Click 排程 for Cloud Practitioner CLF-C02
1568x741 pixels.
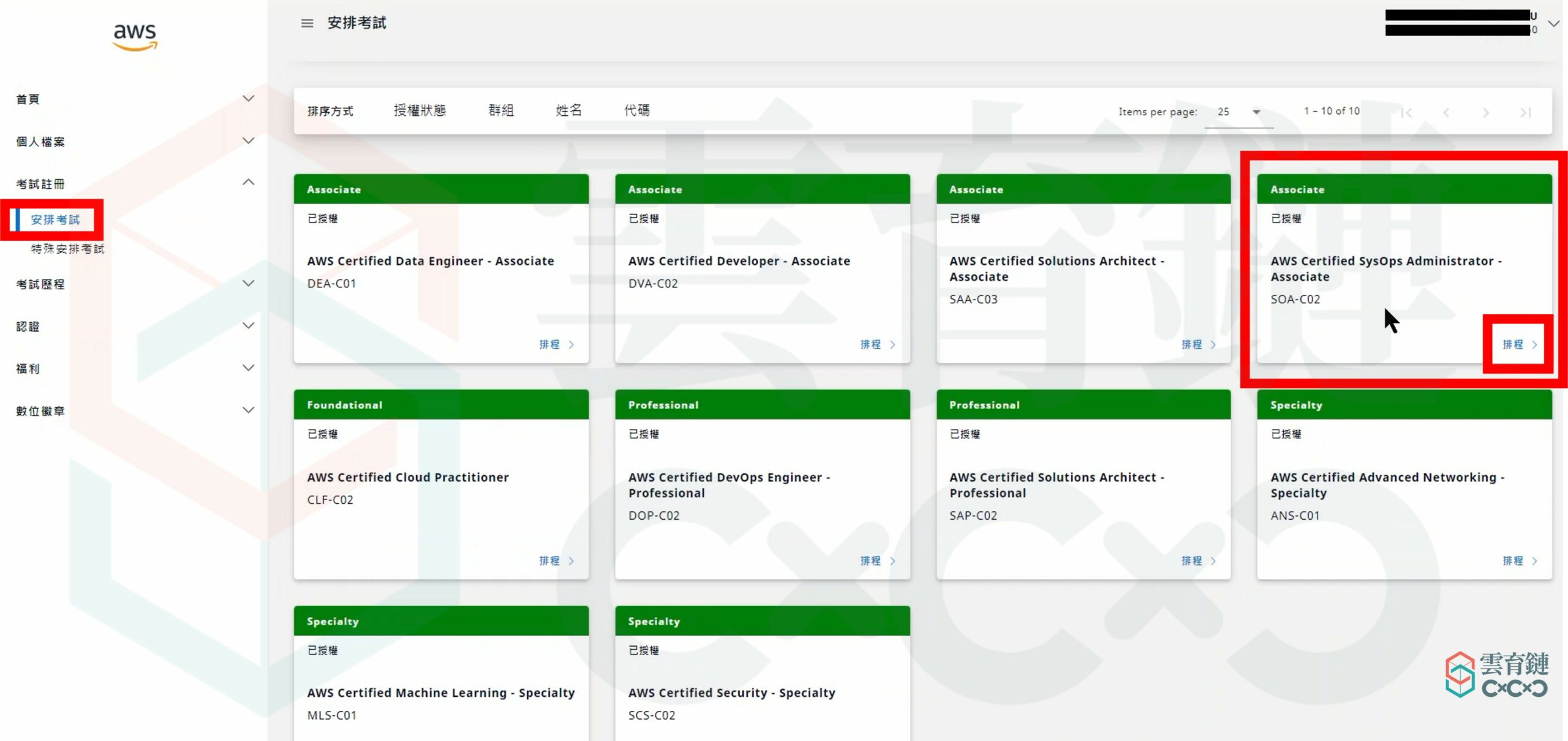tap(557, 561)
